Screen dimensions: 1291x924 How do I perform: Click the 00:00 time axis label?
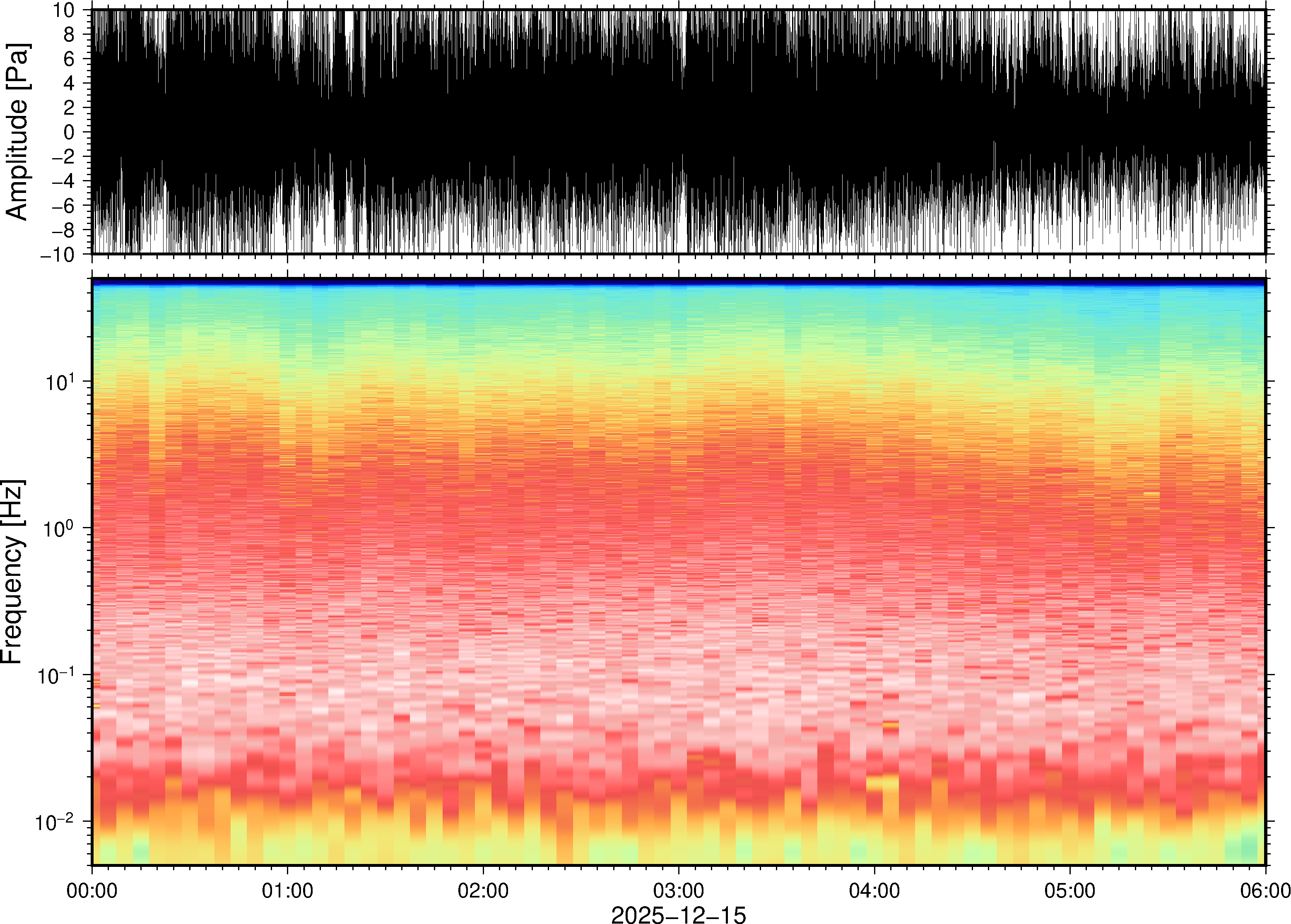click(x=92, y=890)
